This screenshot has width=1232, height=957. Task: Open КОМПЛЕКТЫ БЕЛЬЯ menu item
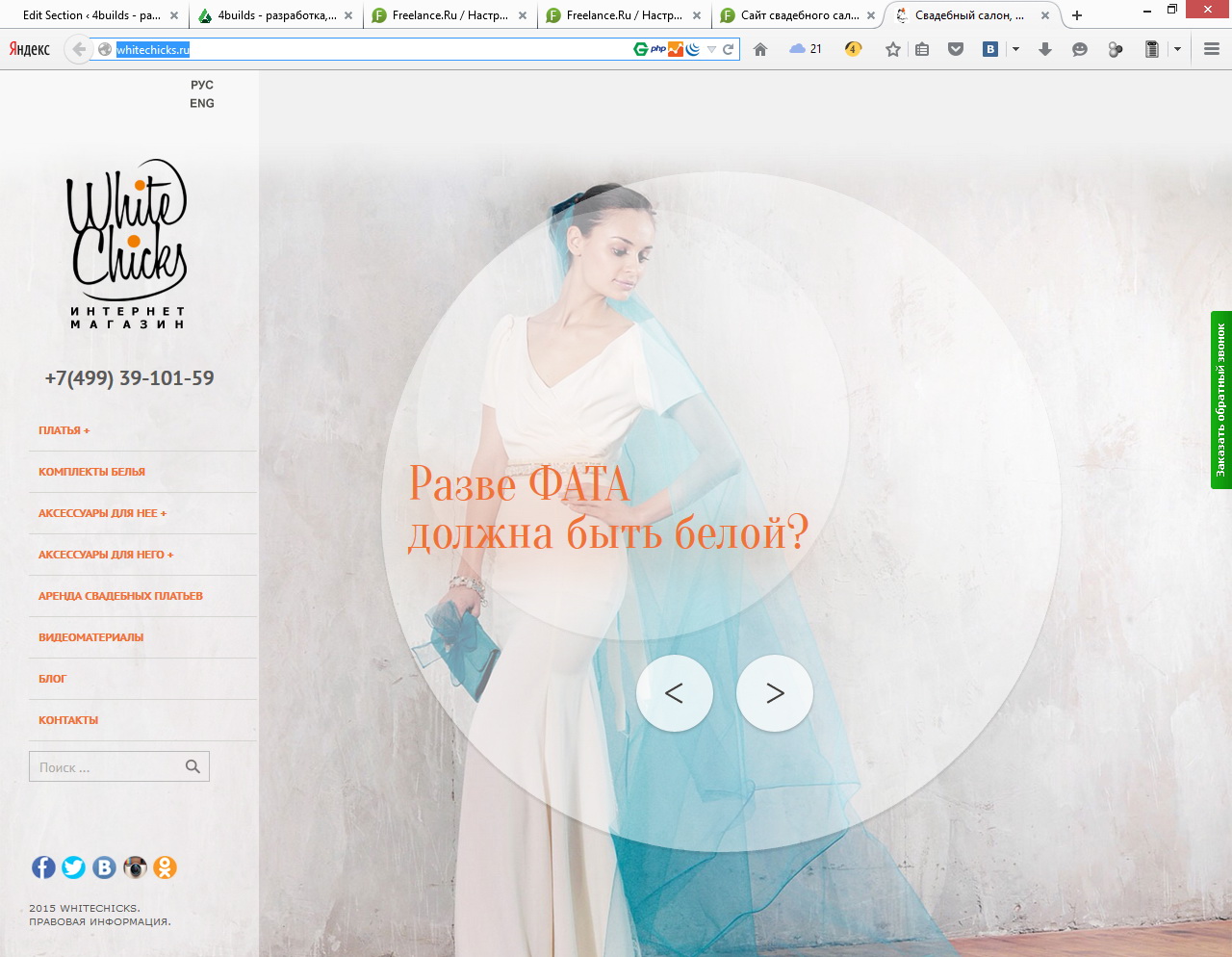[92, 472]
